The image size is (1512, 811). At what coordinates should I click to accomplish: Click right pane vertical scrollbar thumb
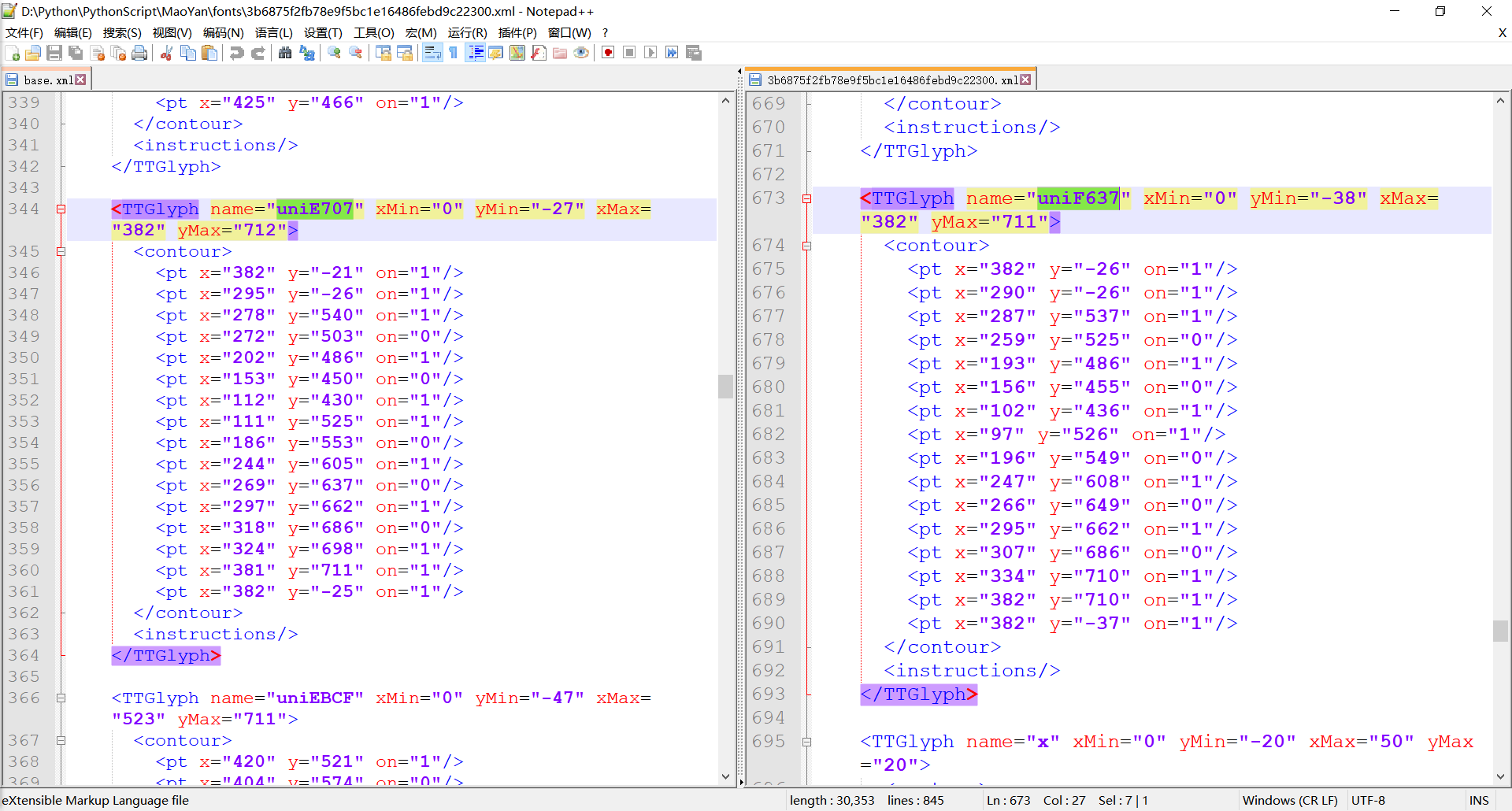pos(1500,631)
